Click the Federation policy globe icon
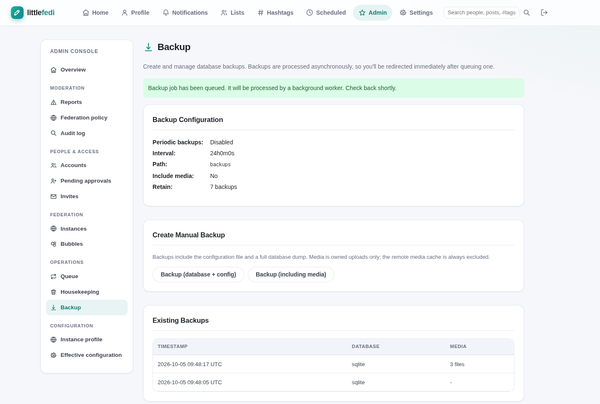 [x=54, y=118]
